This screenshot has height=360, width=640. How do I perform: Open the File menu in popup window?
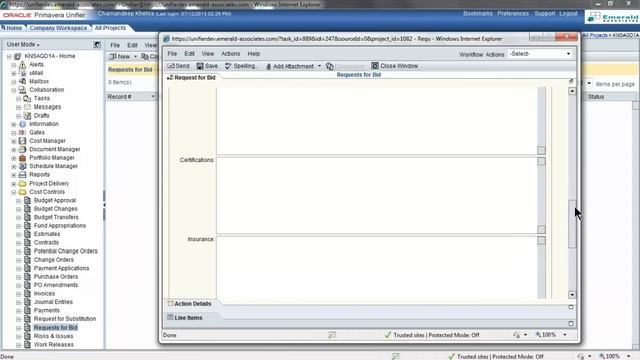pos(172,54)
